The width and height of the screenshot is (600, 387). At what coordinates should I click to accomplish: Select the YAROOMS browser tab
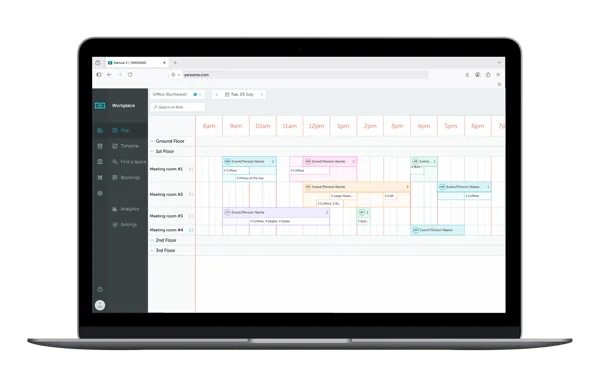point(137,62)
